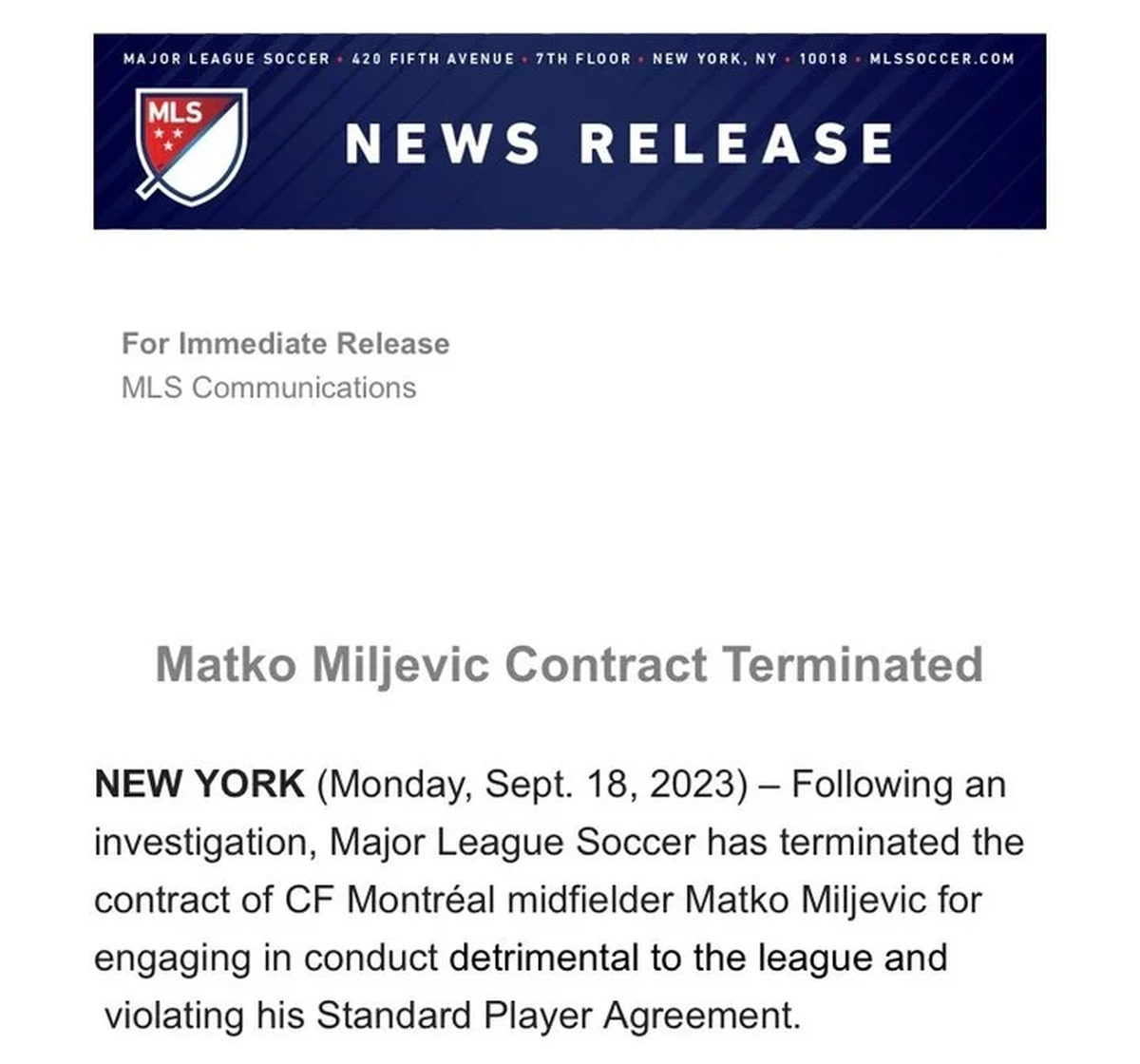Select the MAJOR LEAGUE SOCCER header text
This screenshot has height=1064, width=1140.
(226, 59)
